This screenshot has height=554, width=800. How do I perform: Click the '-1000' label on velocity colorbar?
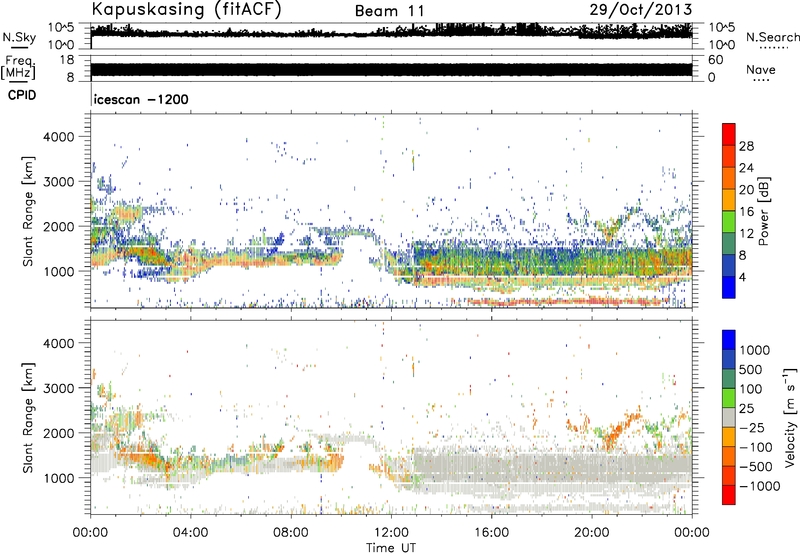760,486
